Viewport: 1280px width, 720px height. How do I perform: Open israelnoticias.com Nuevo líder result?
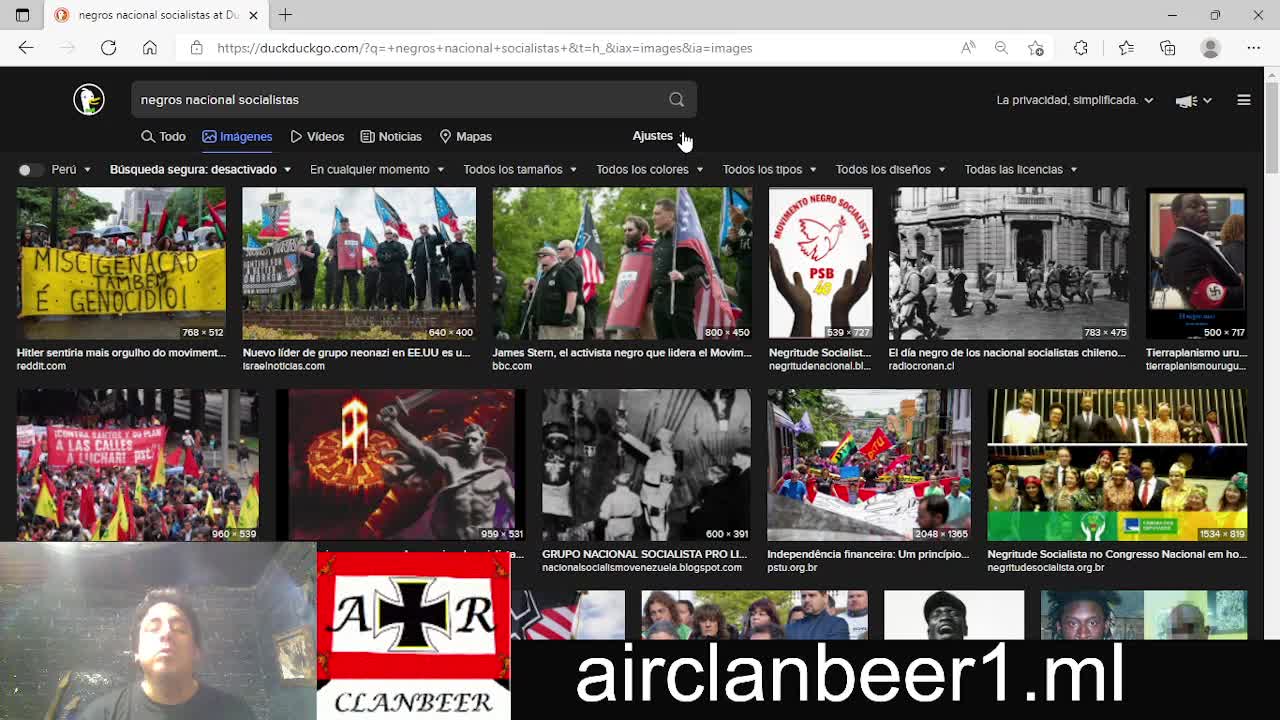coord(356,353)
